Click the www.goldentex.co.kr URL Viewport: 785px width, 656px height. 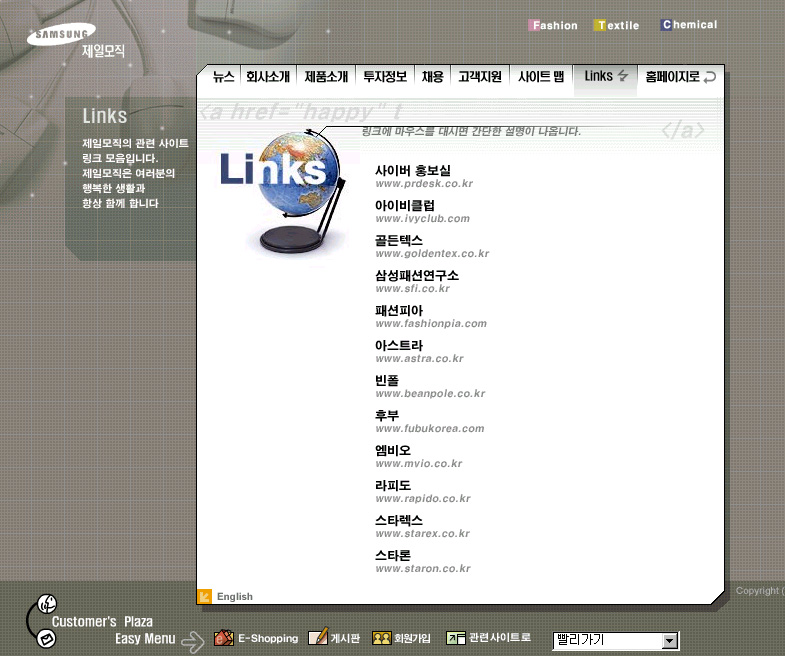(433, 253)
